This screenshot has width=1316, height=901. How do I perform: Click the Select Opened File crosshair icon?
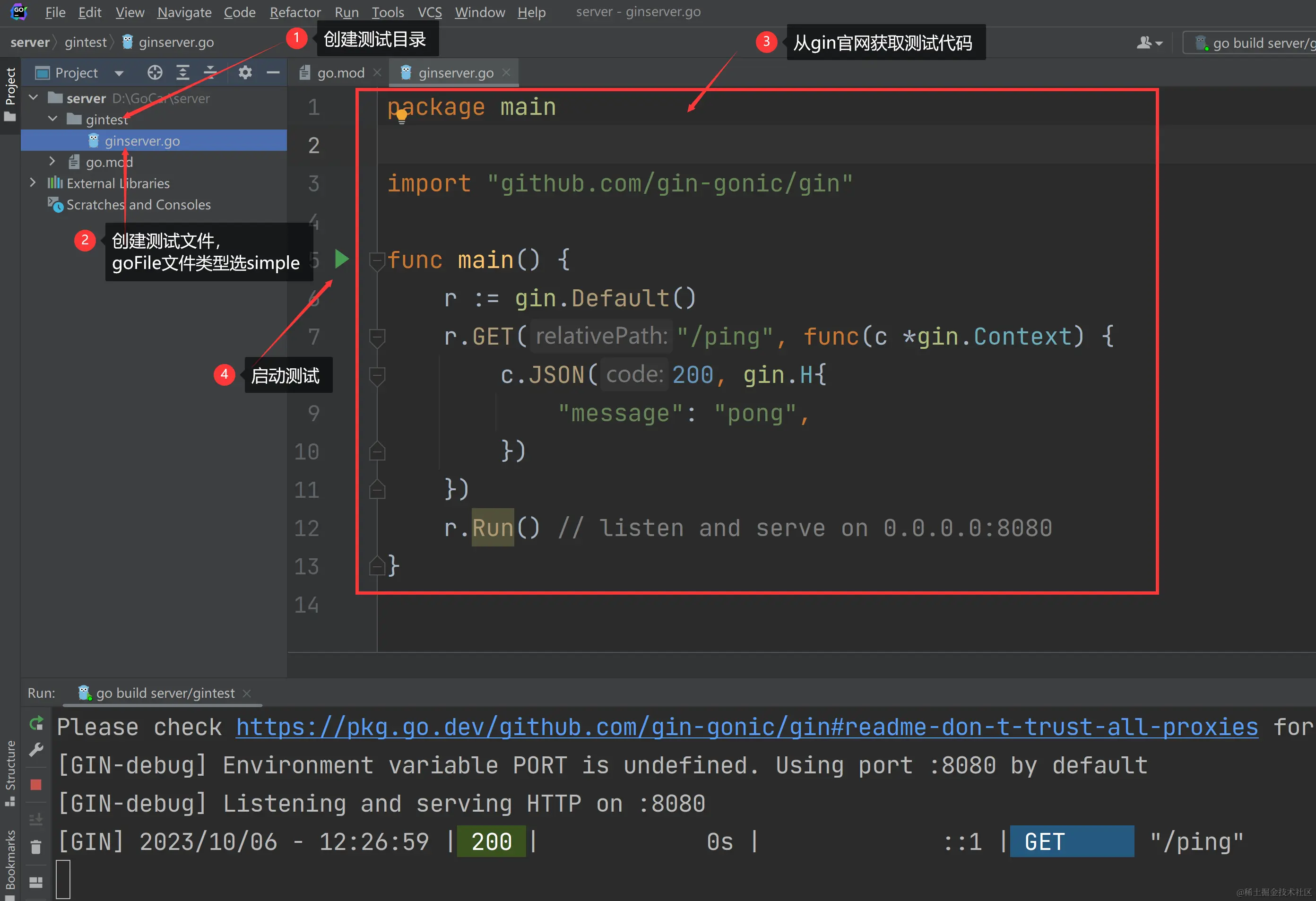[155, 72]
